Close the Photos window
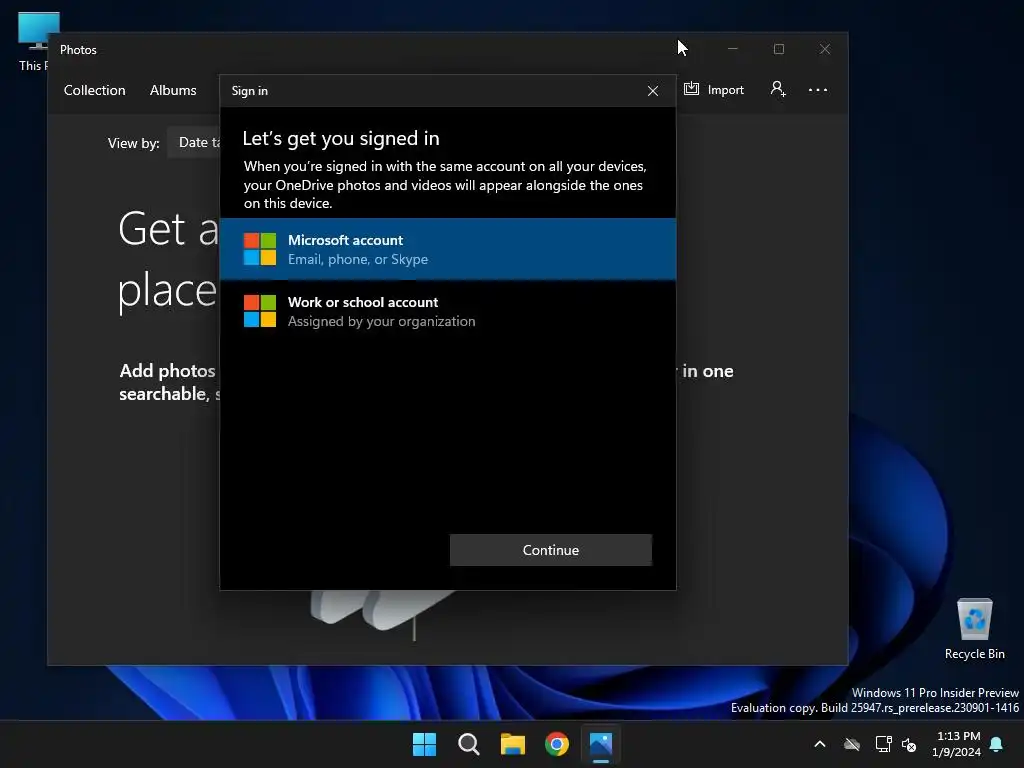The height and width of the screenshot is (768, 1024). pyautogui.click(x=825, y=49)
